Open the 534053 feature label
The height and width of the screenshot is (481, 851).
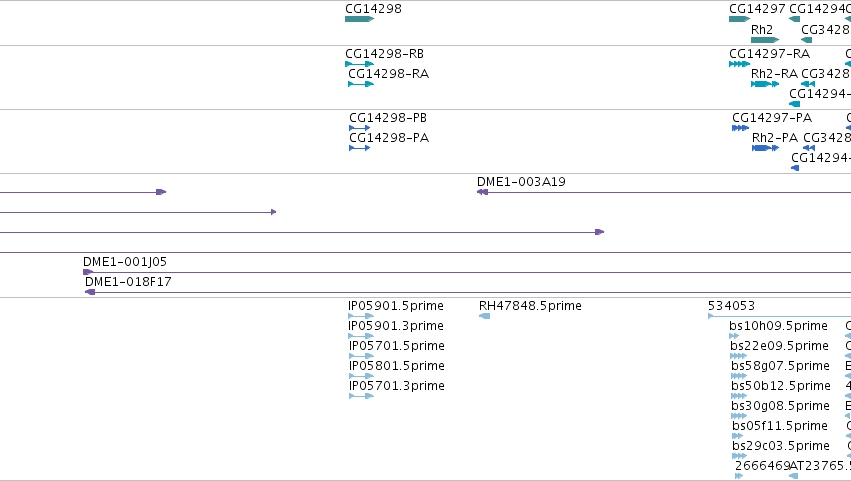[x=732, y=306]
